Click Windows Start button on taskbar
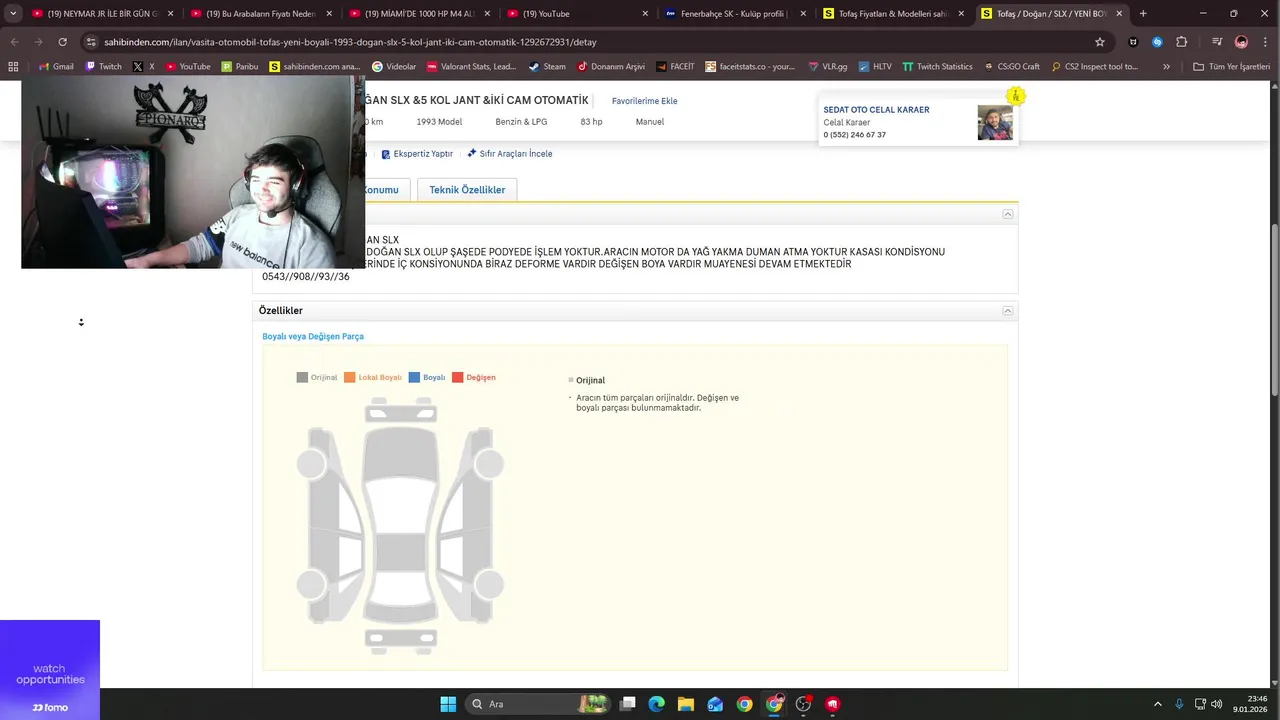The height and width of the screenshot is (720, 1280). coord(448,704)
